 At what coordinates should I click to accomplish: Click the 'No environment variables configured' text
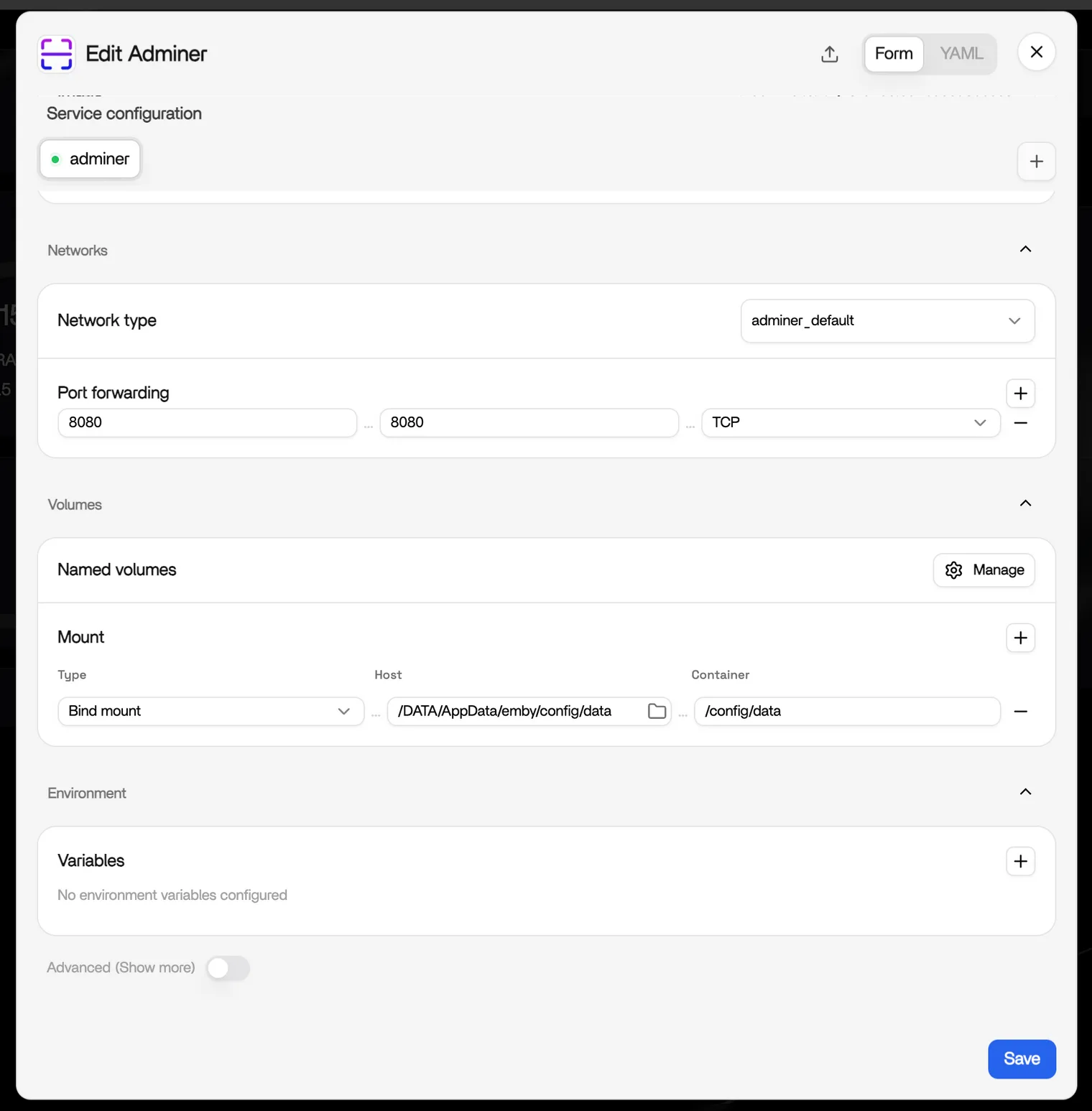click(x=172, y=896)
